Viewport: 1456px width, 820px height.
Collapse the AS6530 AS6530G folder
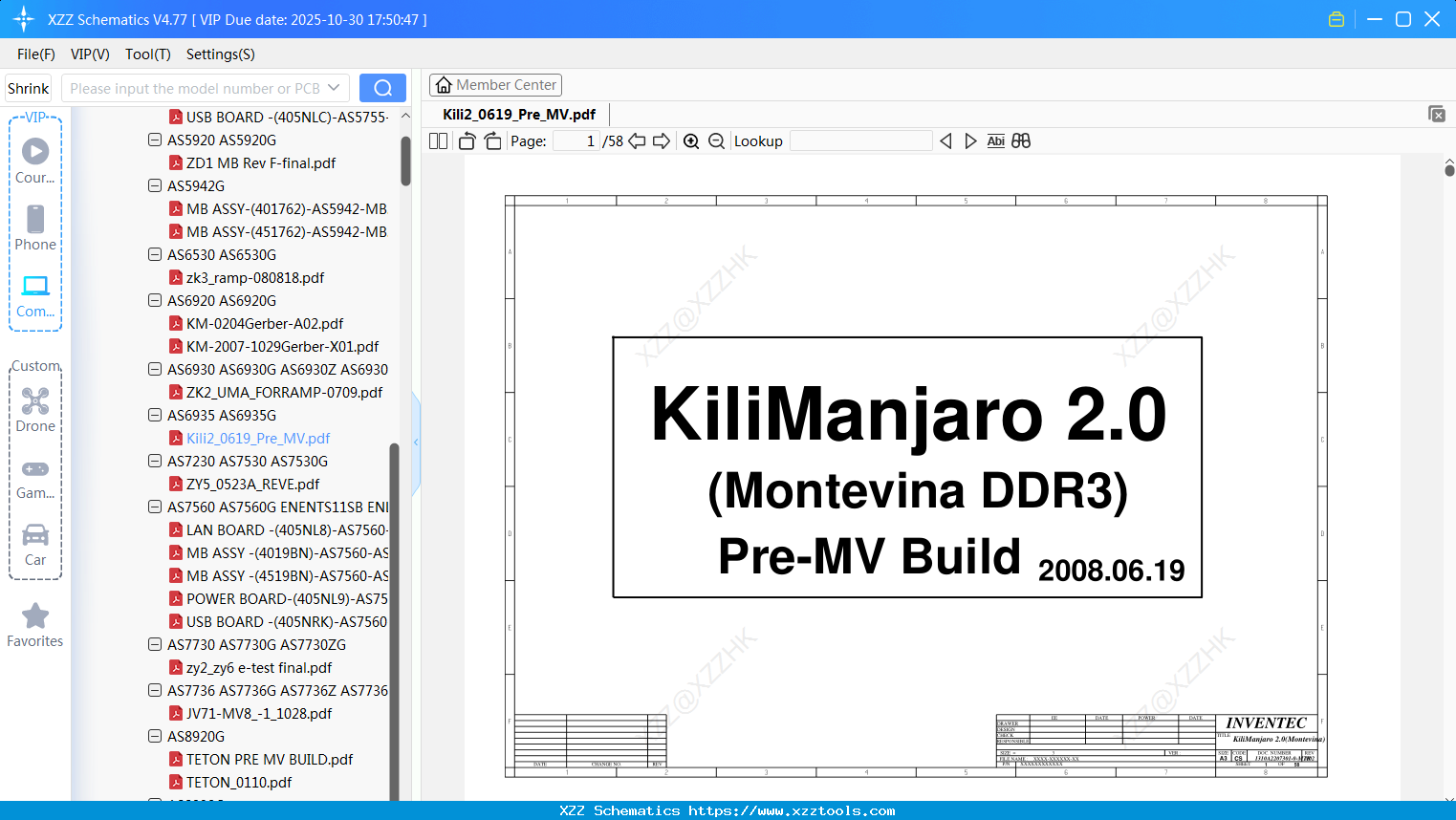tap(155, 254)
